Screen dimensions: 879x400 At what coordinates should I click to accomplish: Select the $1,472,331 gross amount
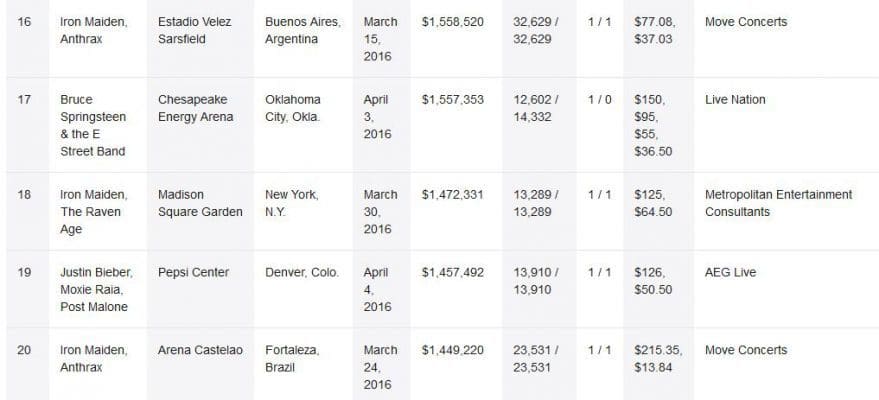[452, 195]
